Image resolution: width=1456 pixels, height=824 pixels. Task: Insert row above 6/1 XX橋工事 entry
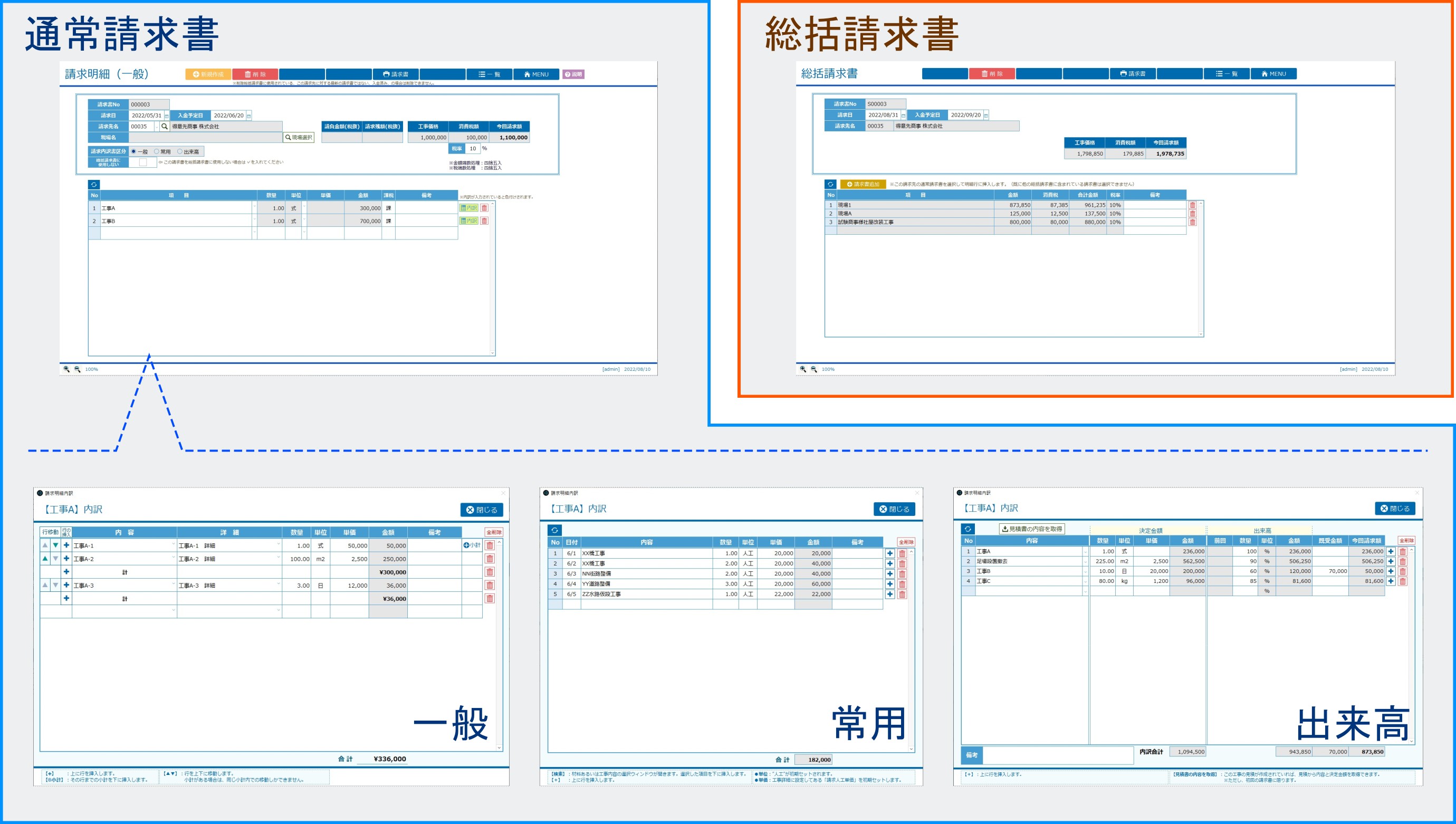tap(890, 553)
